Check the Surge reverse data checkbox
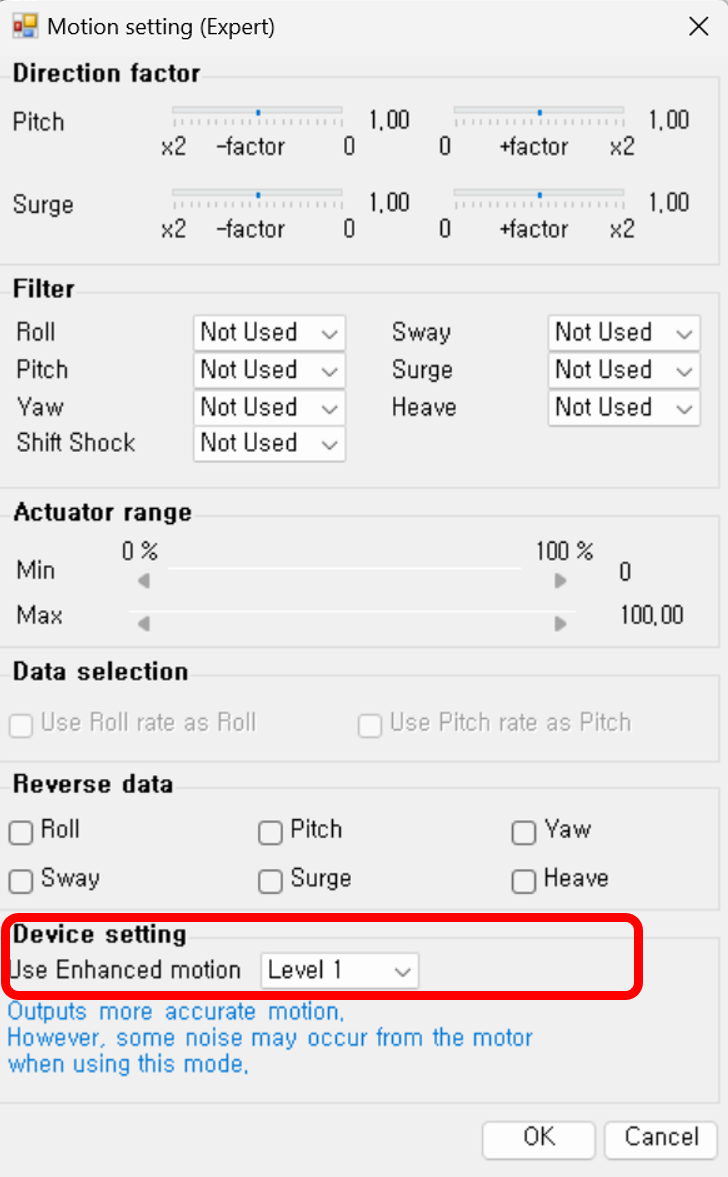This screenshot has width=728, height=1177. [x=270, y=880]
